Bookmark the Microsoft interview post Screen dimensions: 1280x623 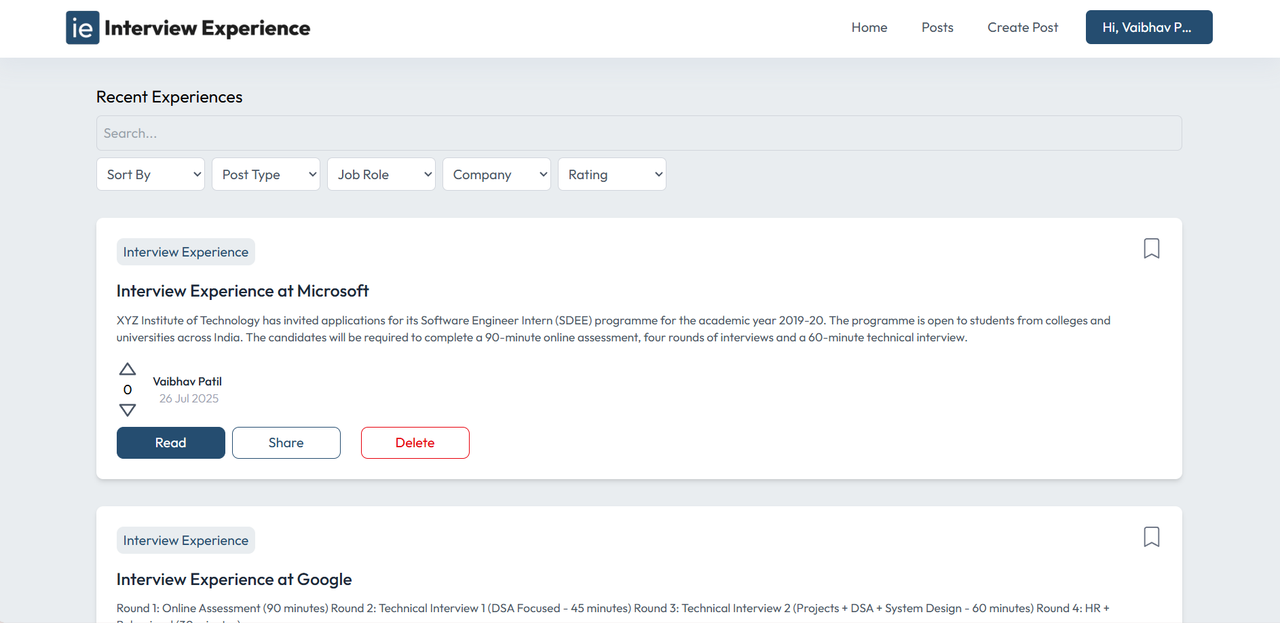point(1151,248)
